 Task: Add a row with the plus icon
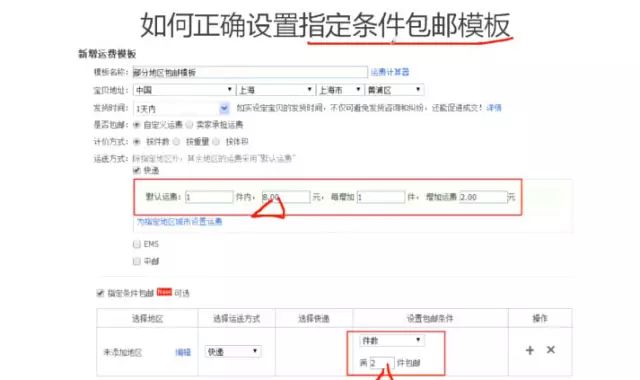[x=530, y=350]
